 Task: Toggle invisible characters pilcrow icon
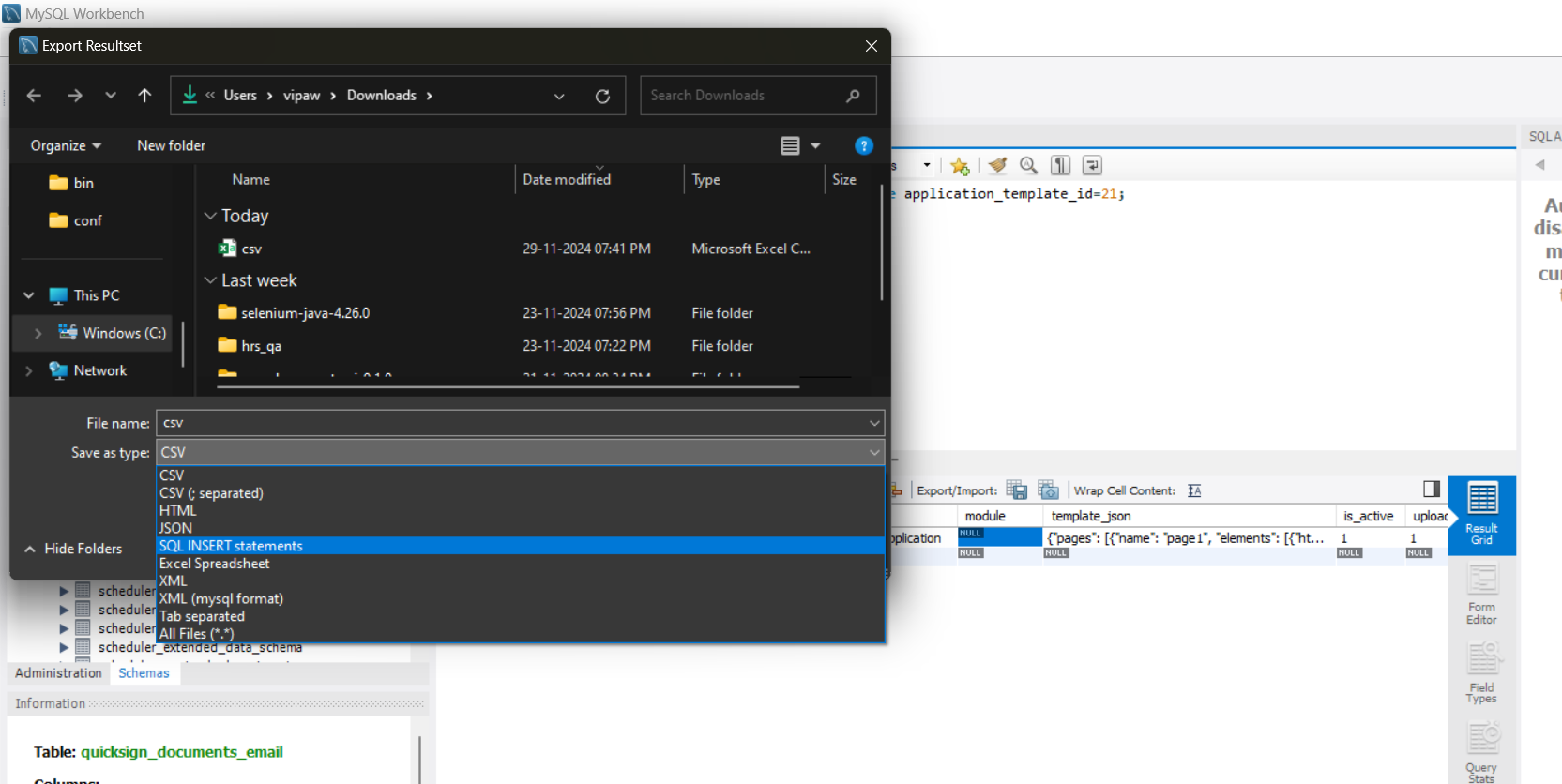tap(1060, 165)
